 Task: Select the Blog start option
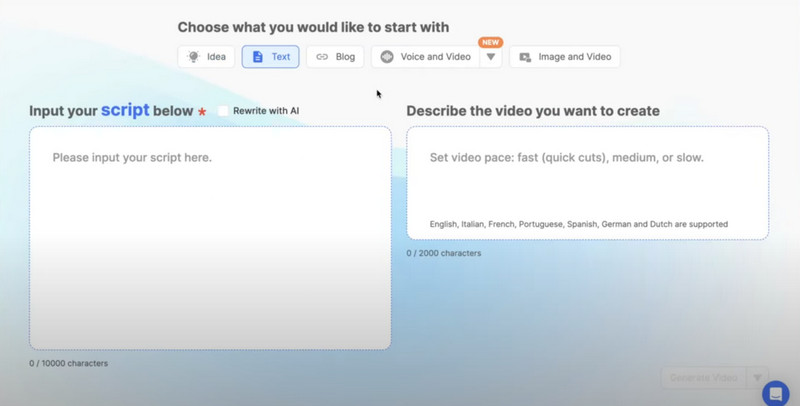[x=345, y=57]
